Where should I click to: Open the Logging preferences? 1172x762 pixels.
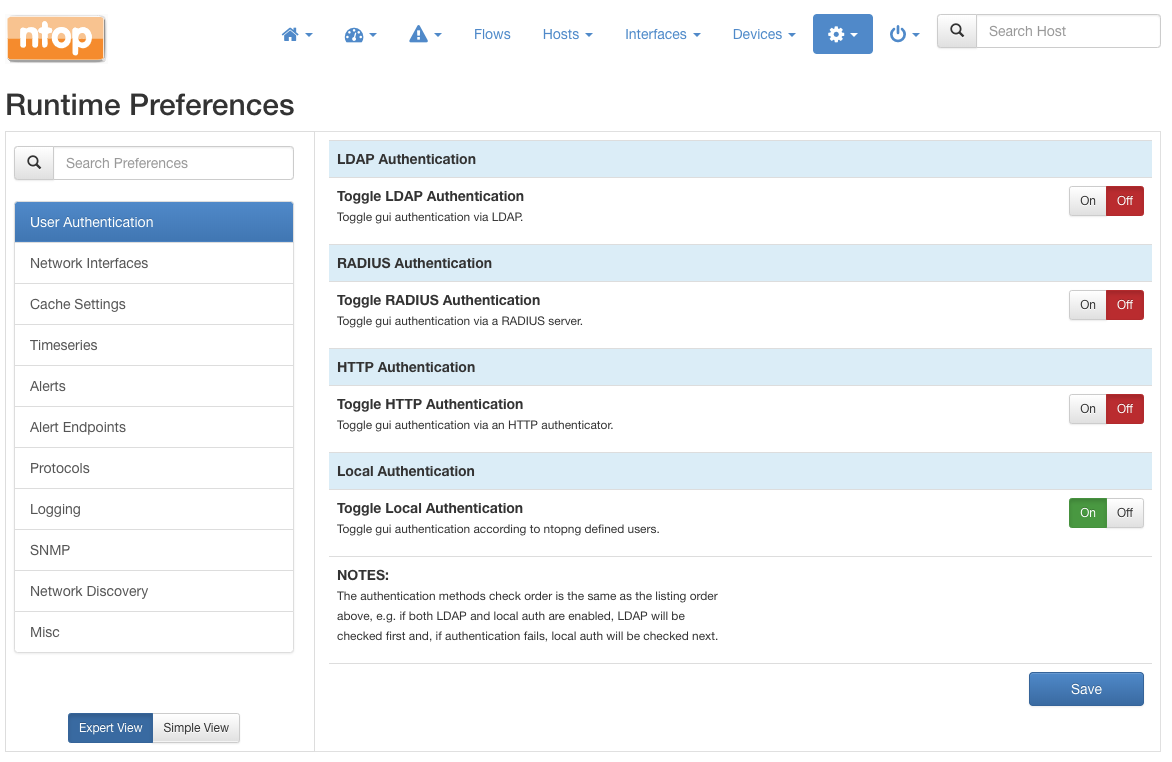(x=154, y=509)
